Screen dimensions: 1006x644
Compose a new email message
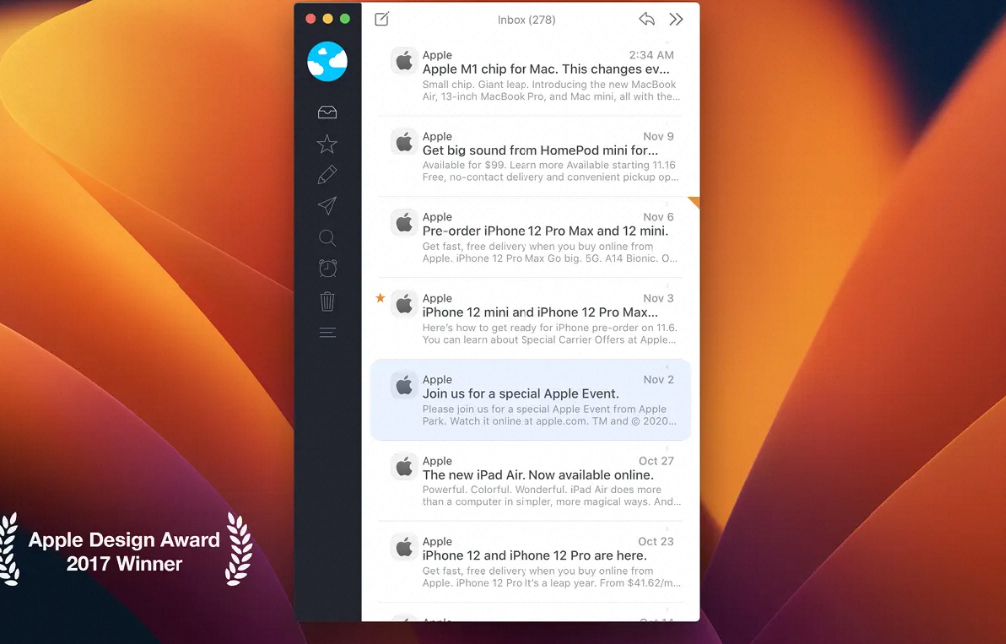tap(382, 19)
